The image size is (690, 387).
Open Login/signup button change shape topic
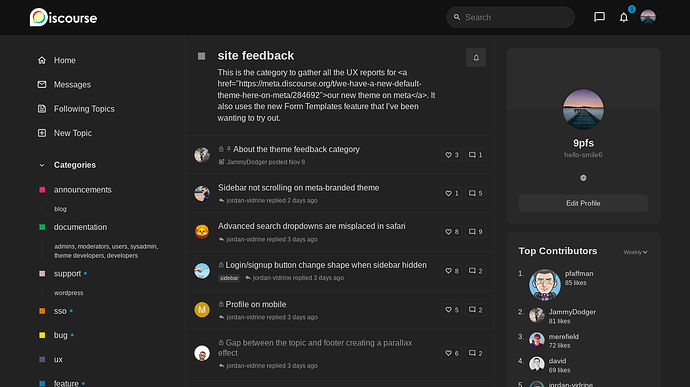[326, 265]
